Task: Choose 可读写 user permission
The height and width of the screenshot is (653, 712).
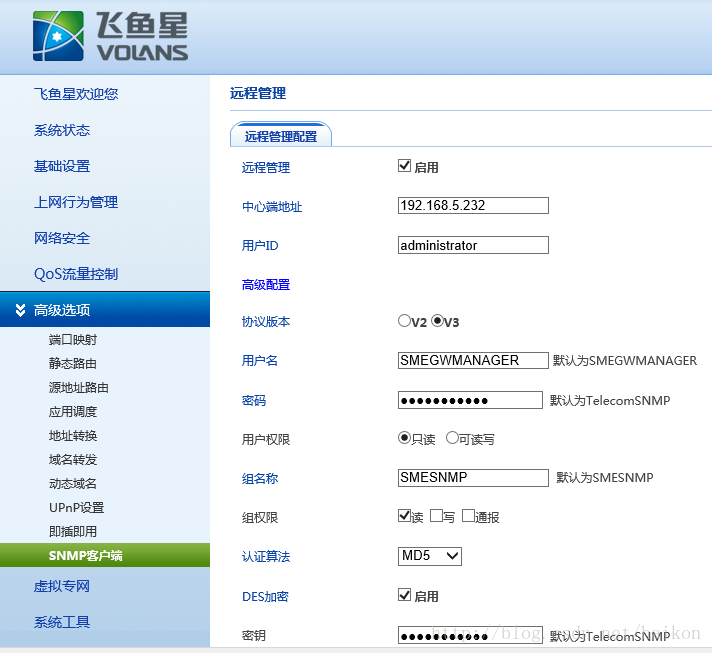Action: 452,438
